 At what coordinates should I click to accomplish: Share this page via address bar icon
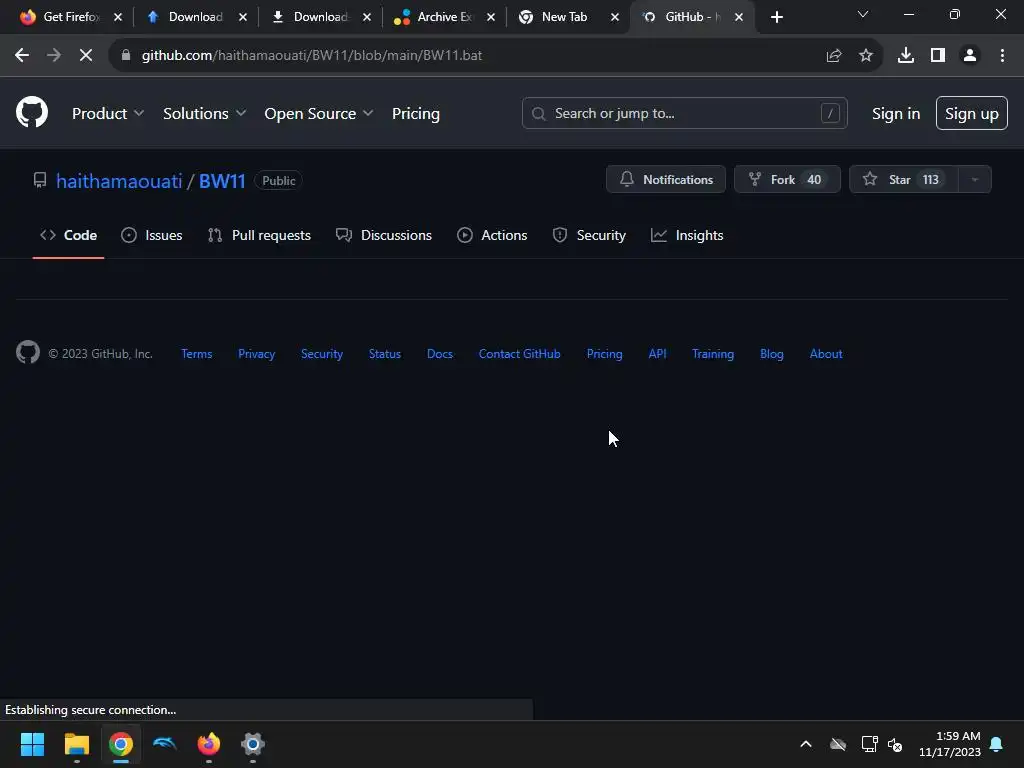(x=834, y=56)
